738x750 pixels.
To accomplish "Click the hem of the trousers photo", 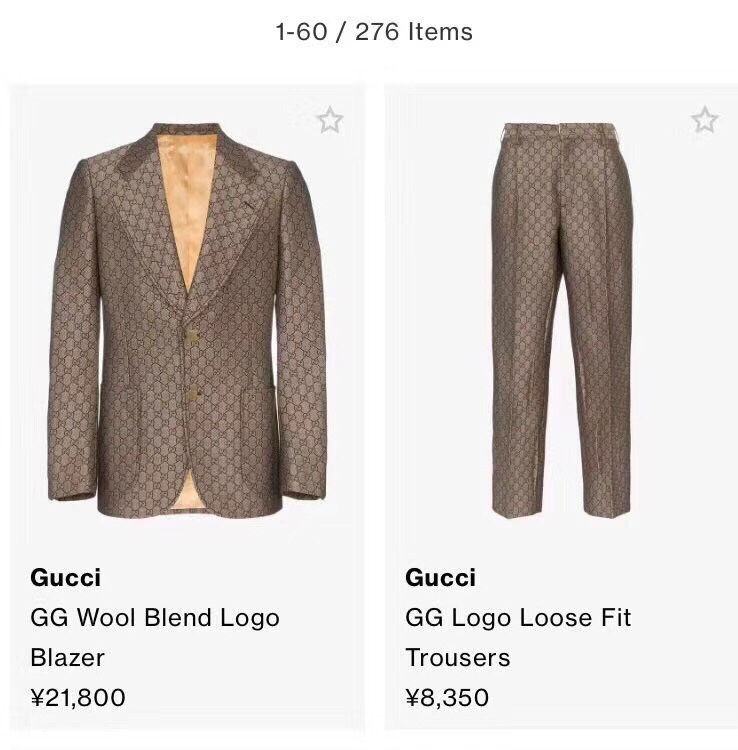I will (520, 508).
